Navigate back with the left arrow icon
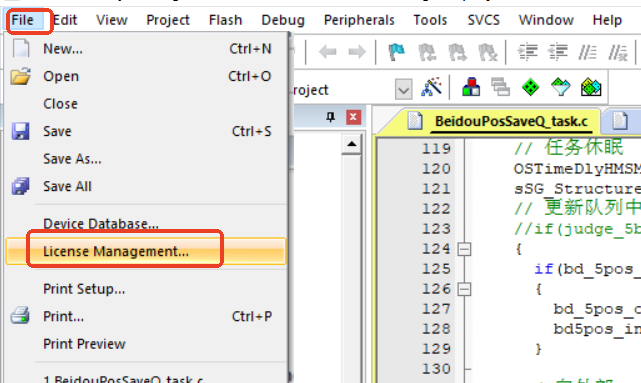Screen dimensions: 641x383 [327, 52]
